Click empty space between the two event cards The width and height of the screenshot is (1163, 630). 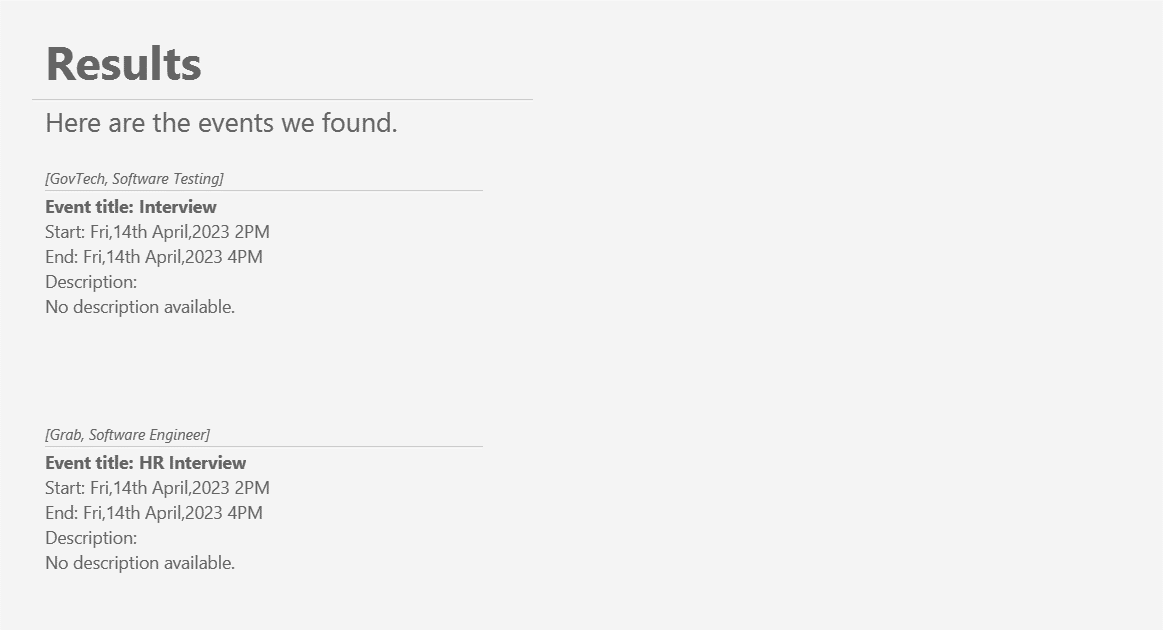tap(264, 371)
